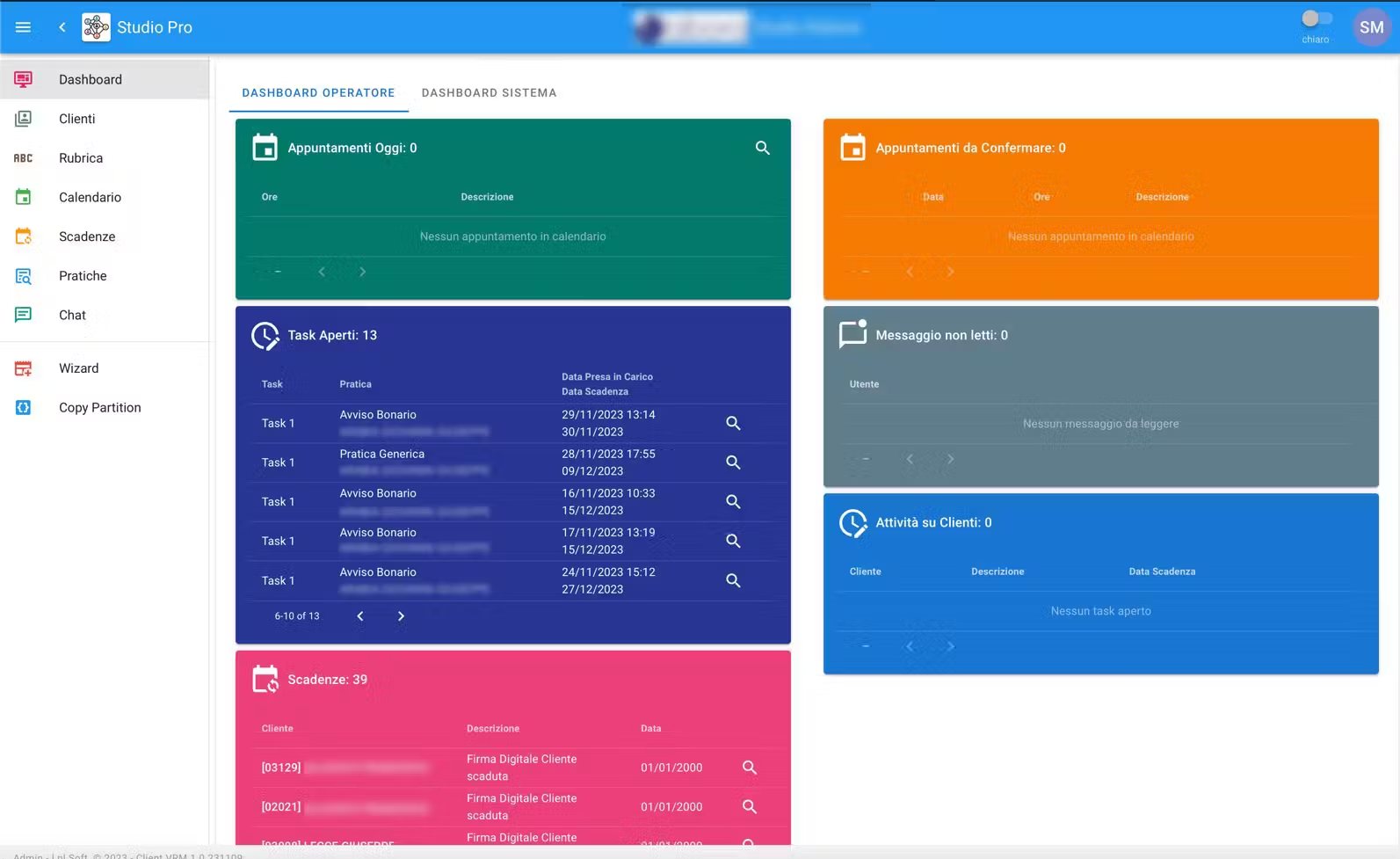Switch to Dashboard Sistema tab

point(489,93)
